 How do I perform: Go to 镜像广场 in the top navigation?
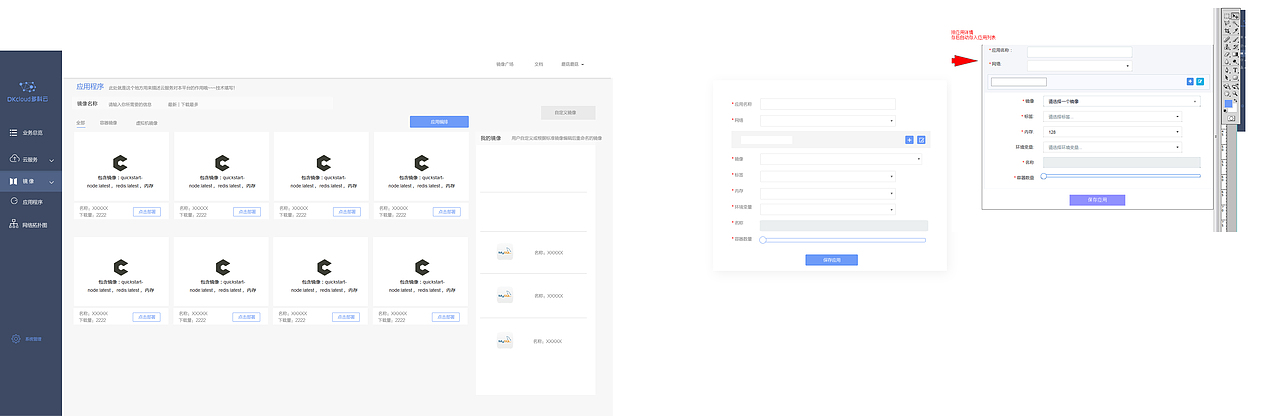pos(505,64)
